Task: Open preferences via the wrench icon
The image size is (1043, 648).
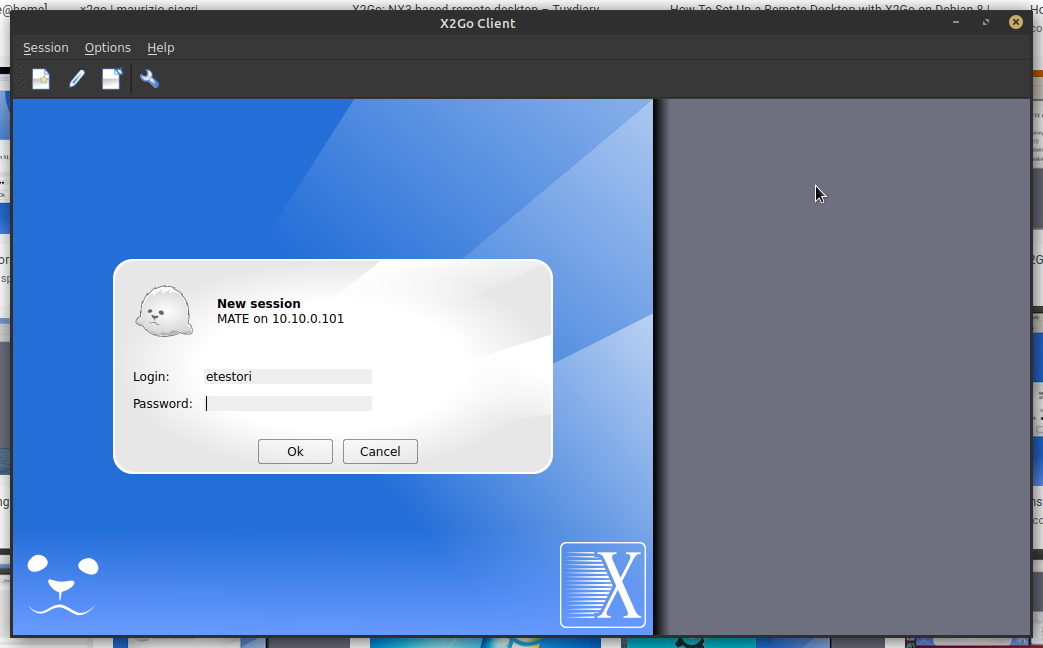Action: 149,79
